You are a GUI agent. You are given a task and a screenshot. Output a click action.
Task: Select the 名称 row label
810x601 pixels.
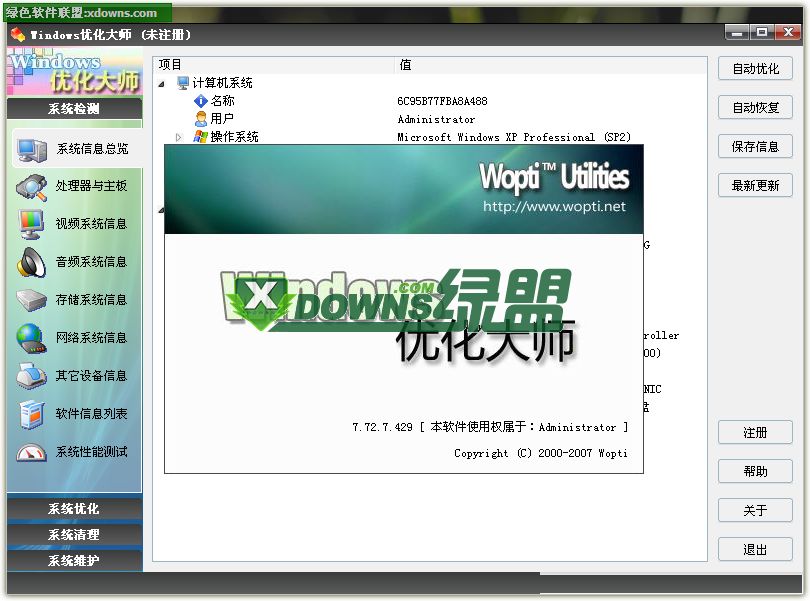coord(223,101)
